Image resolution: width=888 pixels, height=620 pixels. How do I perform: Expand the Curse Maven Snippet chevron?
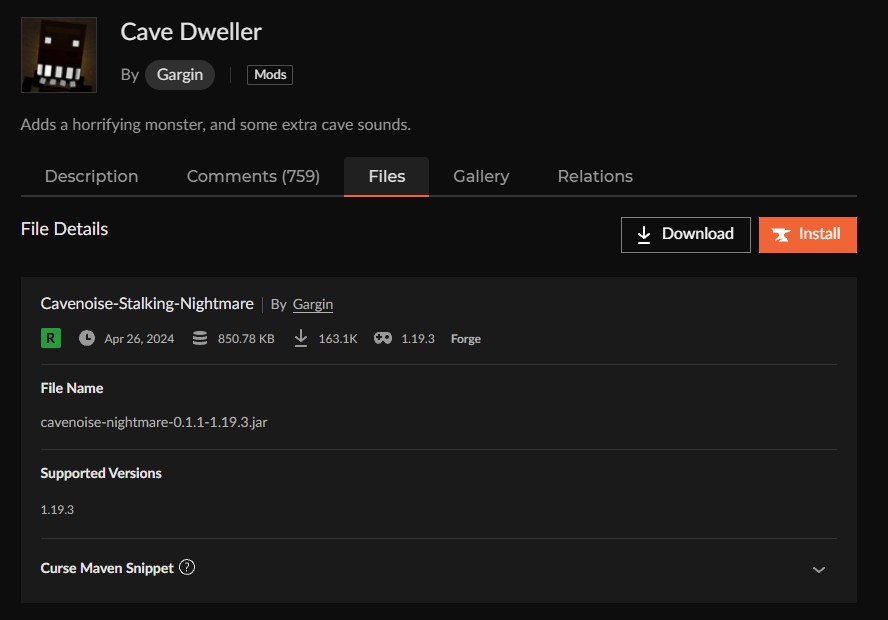point(819,569)
